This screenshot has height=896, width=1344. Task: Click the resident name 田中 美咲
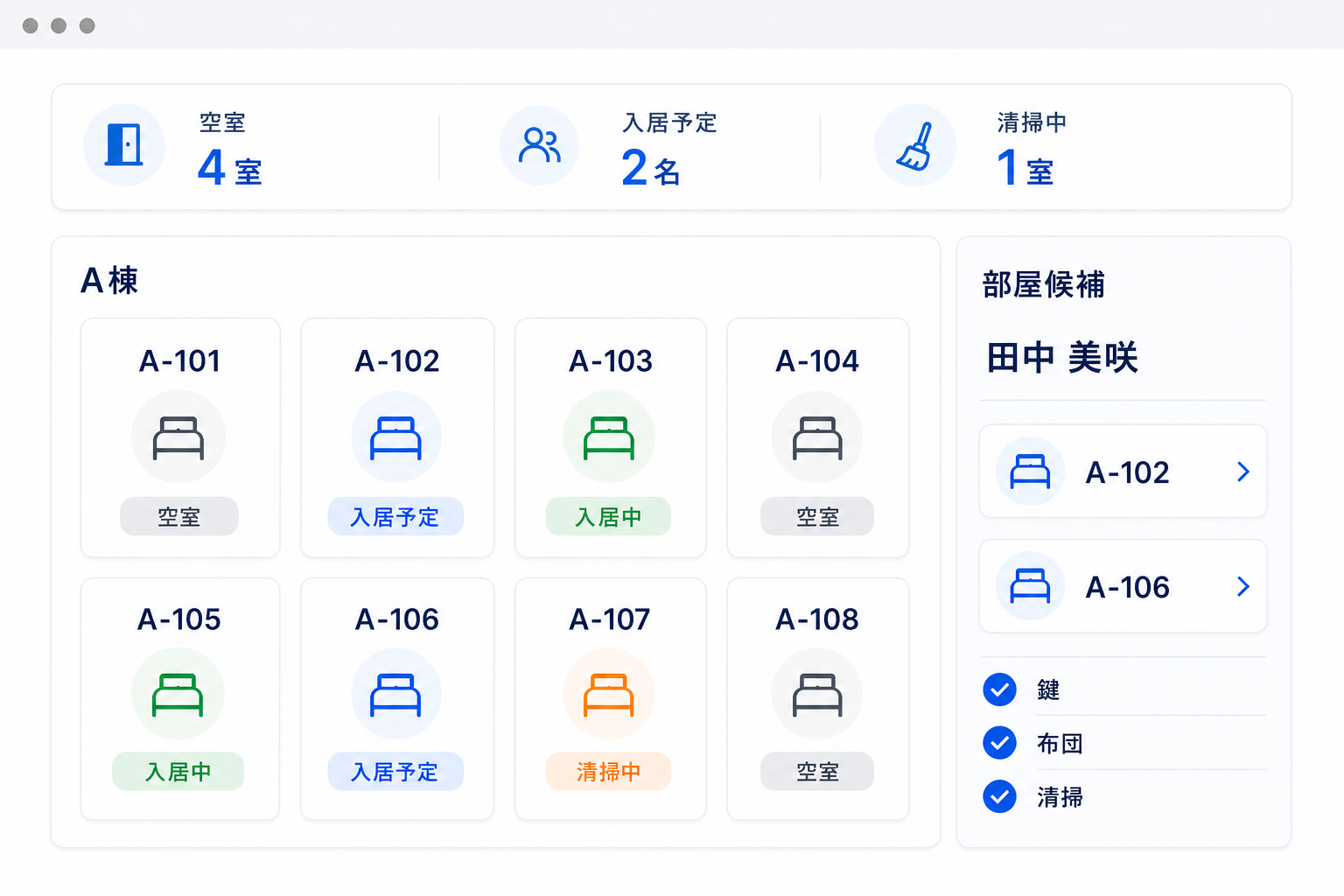(x=1062, y=358)
